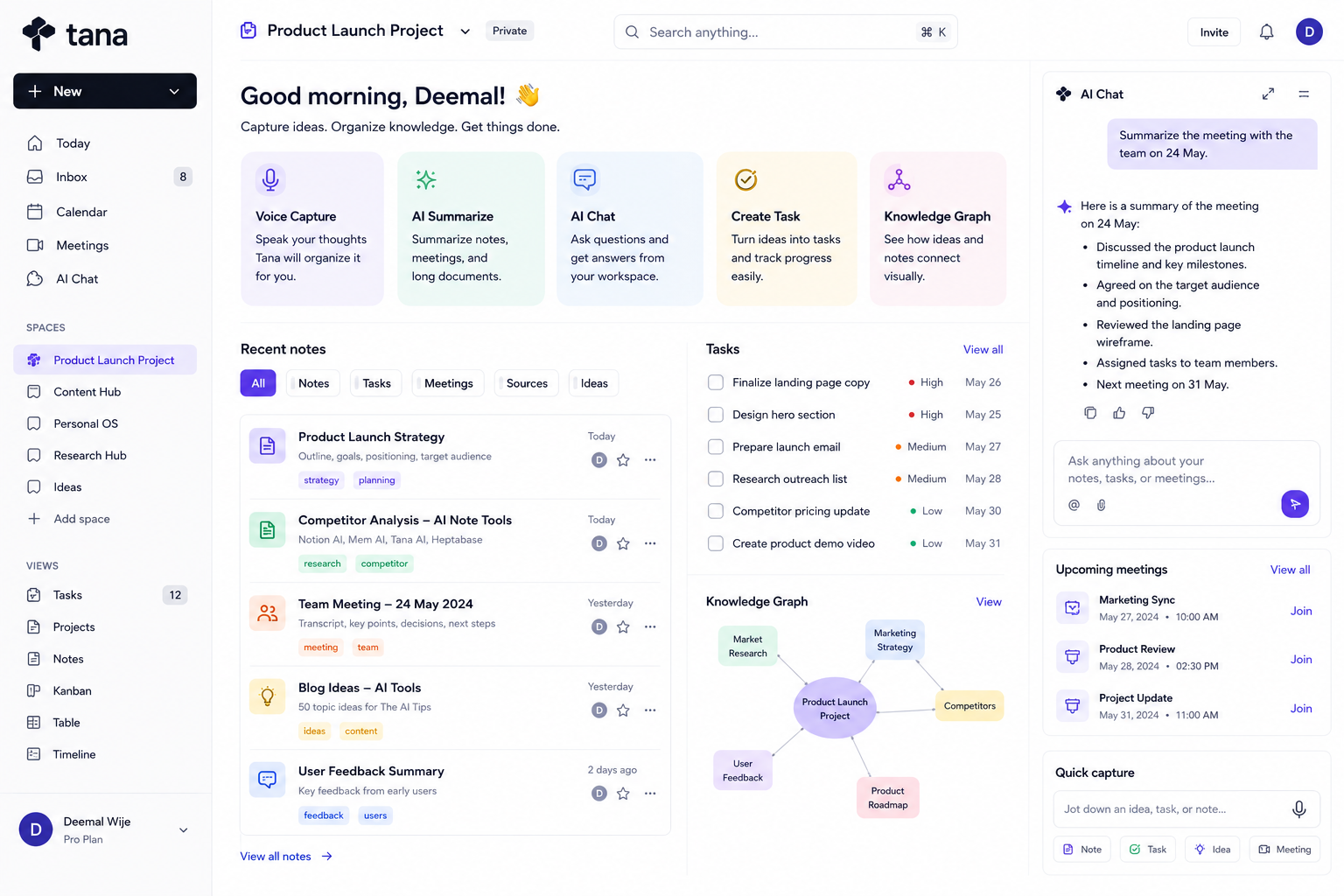Check off Finalize landing page copy
This screenshot has height=896, width=1344.
pyautogui.click(x=716, y=382)
